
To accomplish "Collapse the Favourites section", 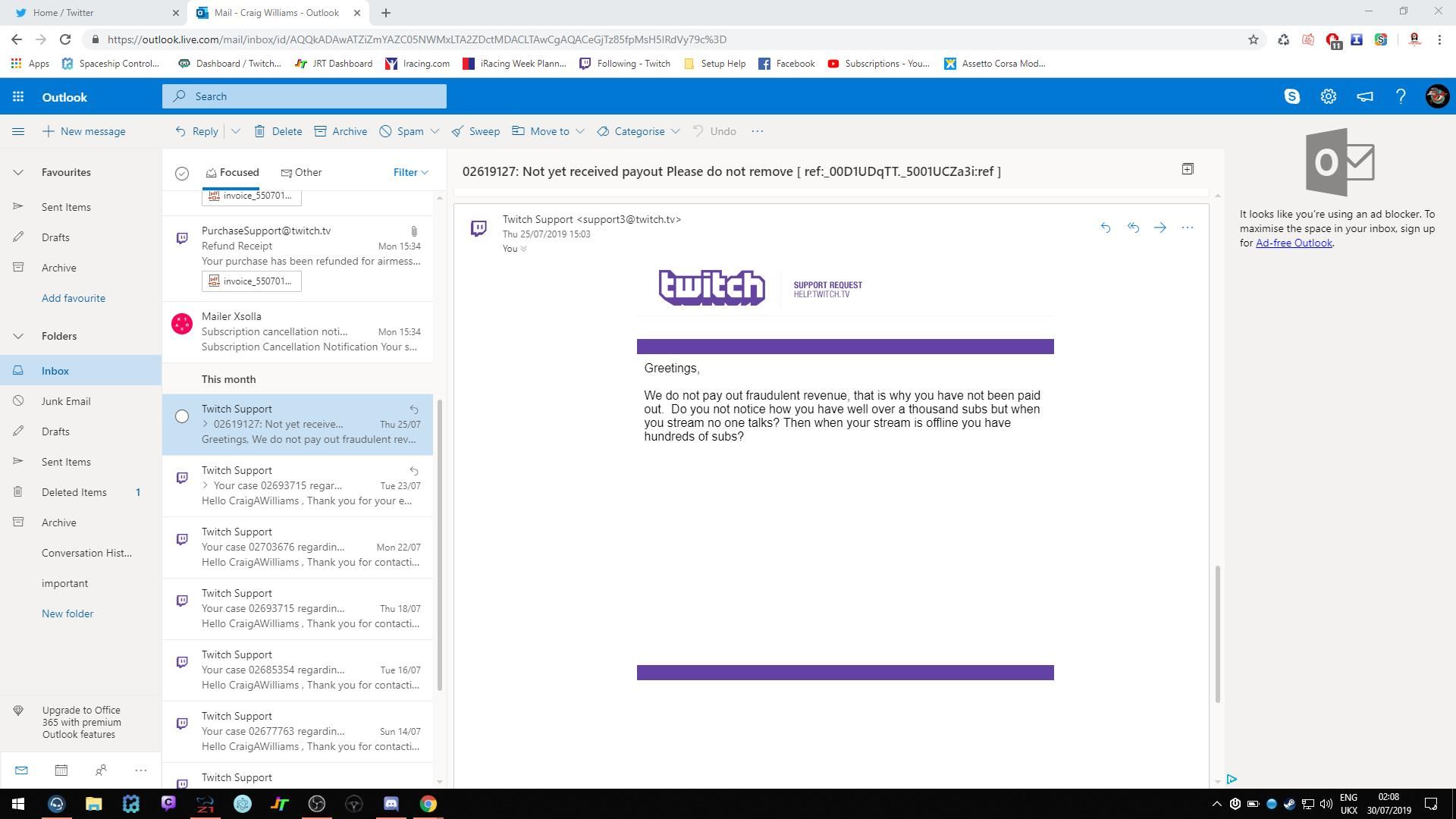I will pyautogui.click(x=18, y=172).
